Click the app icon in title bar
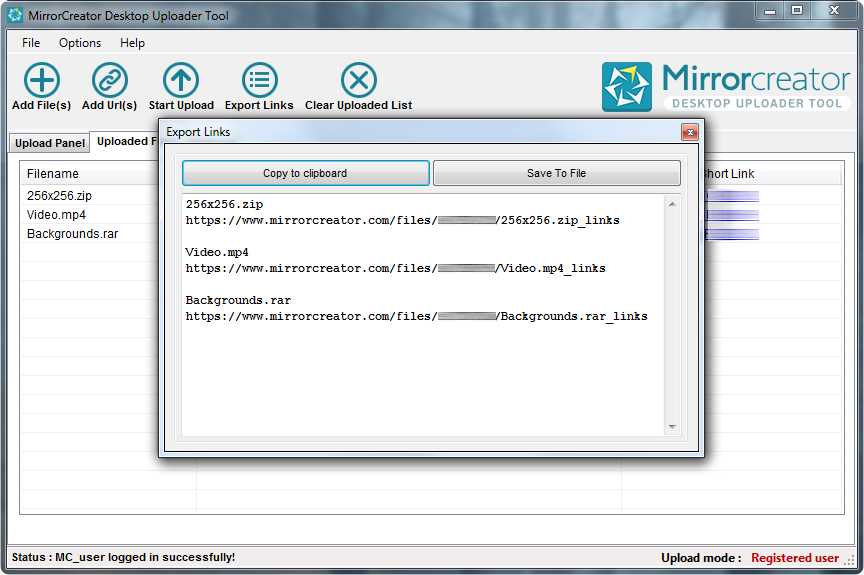864x575 pixels. [x=15, y=15]
